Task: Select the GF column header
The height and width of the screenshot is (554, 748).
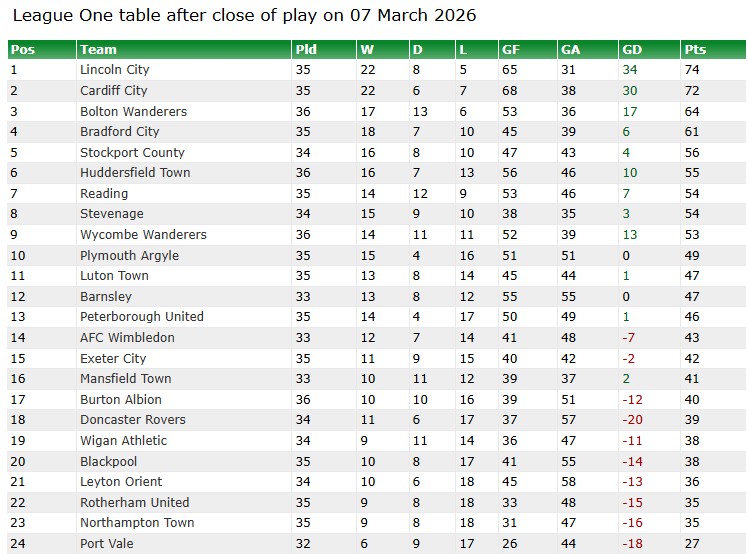Action: [x=510, y=50]
